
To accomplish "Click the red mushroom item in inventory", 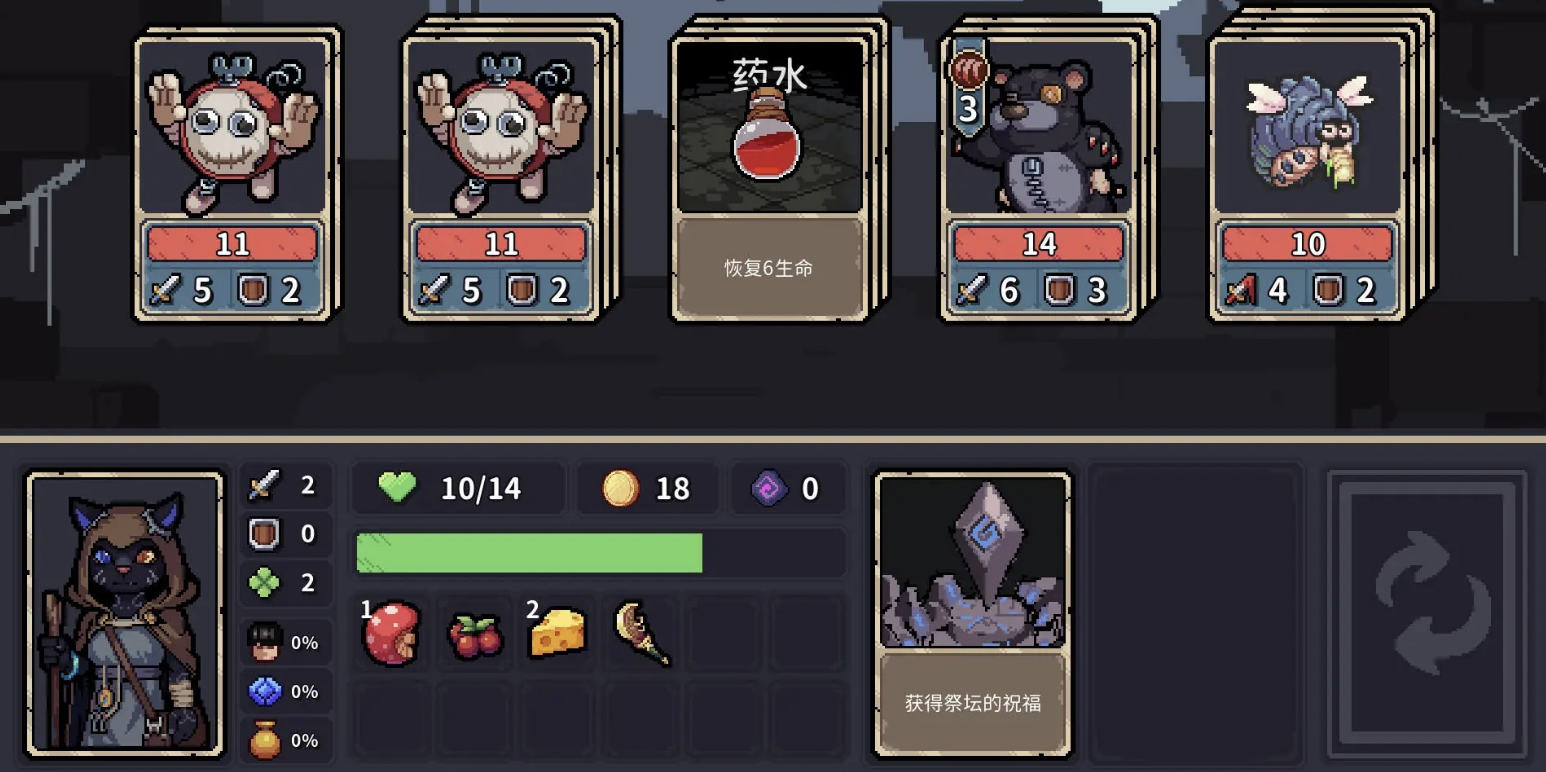I will click(x=392, y=632).
